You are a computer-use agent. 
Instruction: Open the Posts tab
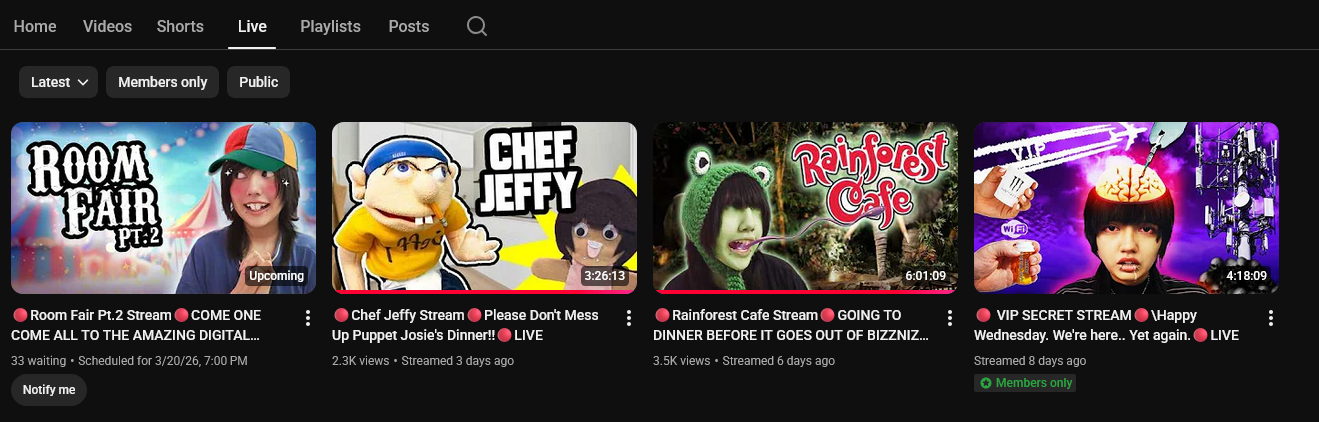(x=409, y=26)
